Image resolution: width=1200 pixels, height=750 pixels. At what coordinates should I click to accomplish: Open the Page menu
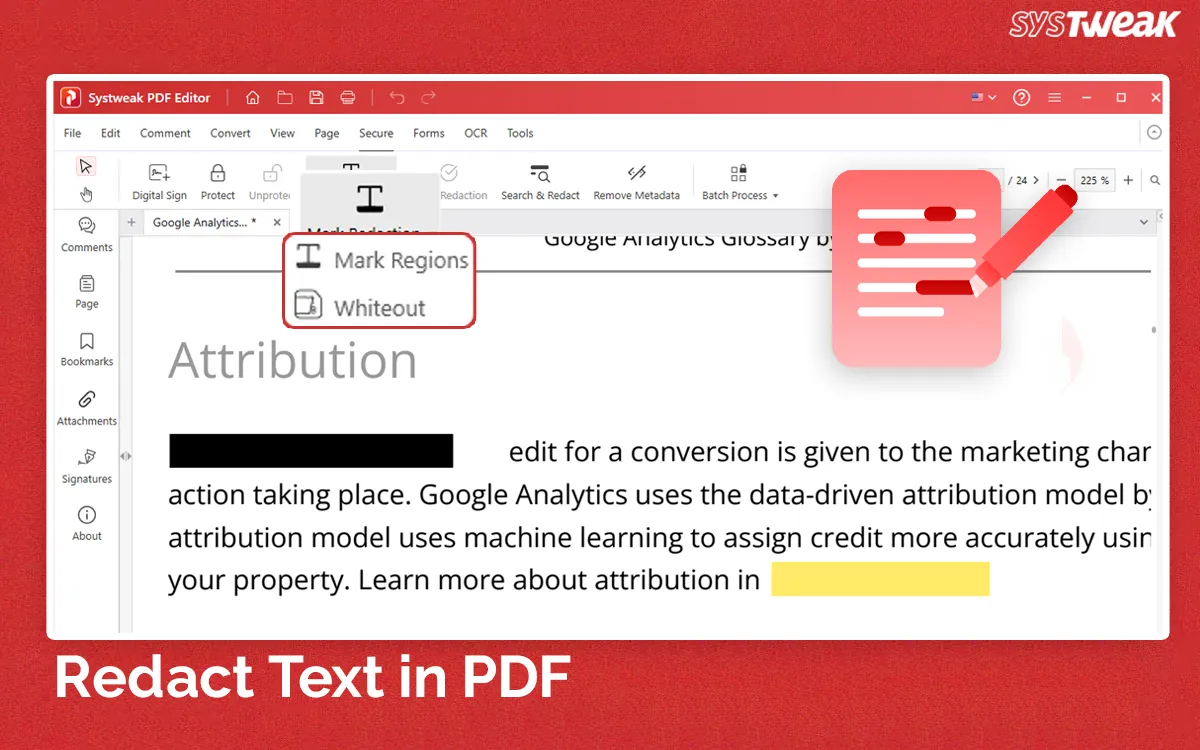(327, 133)
